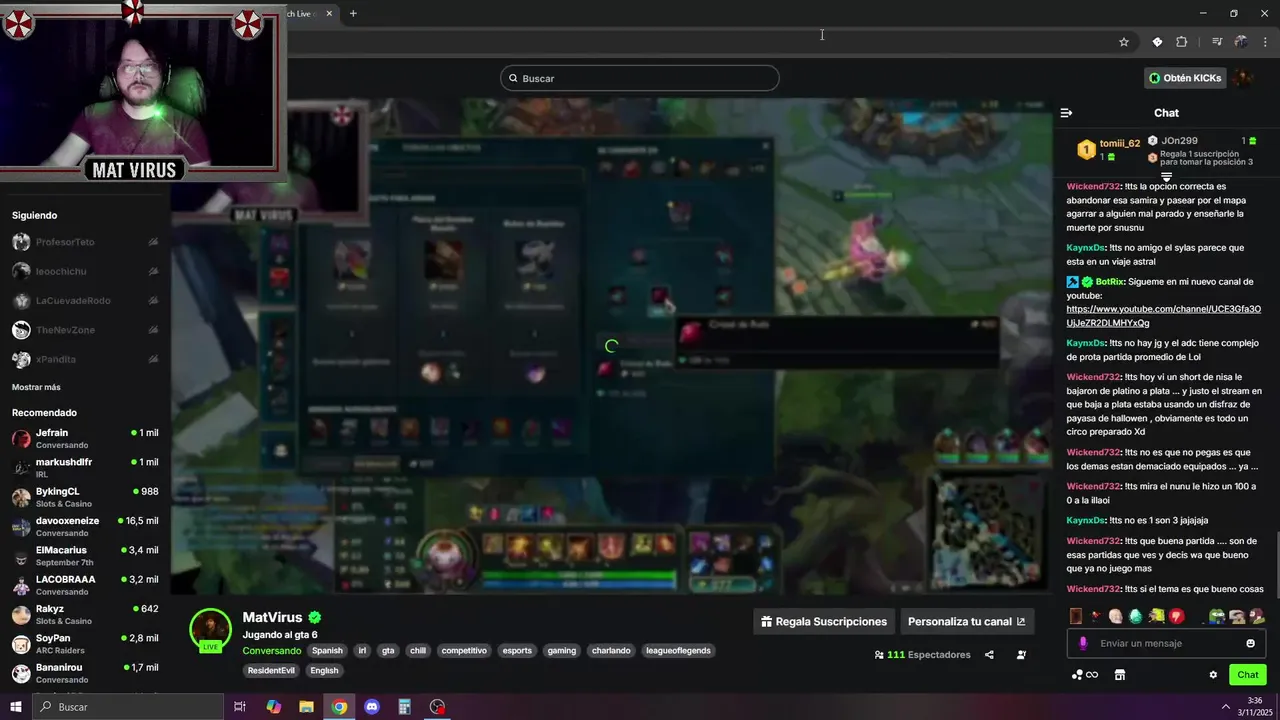The width and height of the screenshot is (1280, 720).
Task: Click Regala Suscripciones button
Action: [x=823, y=621]
